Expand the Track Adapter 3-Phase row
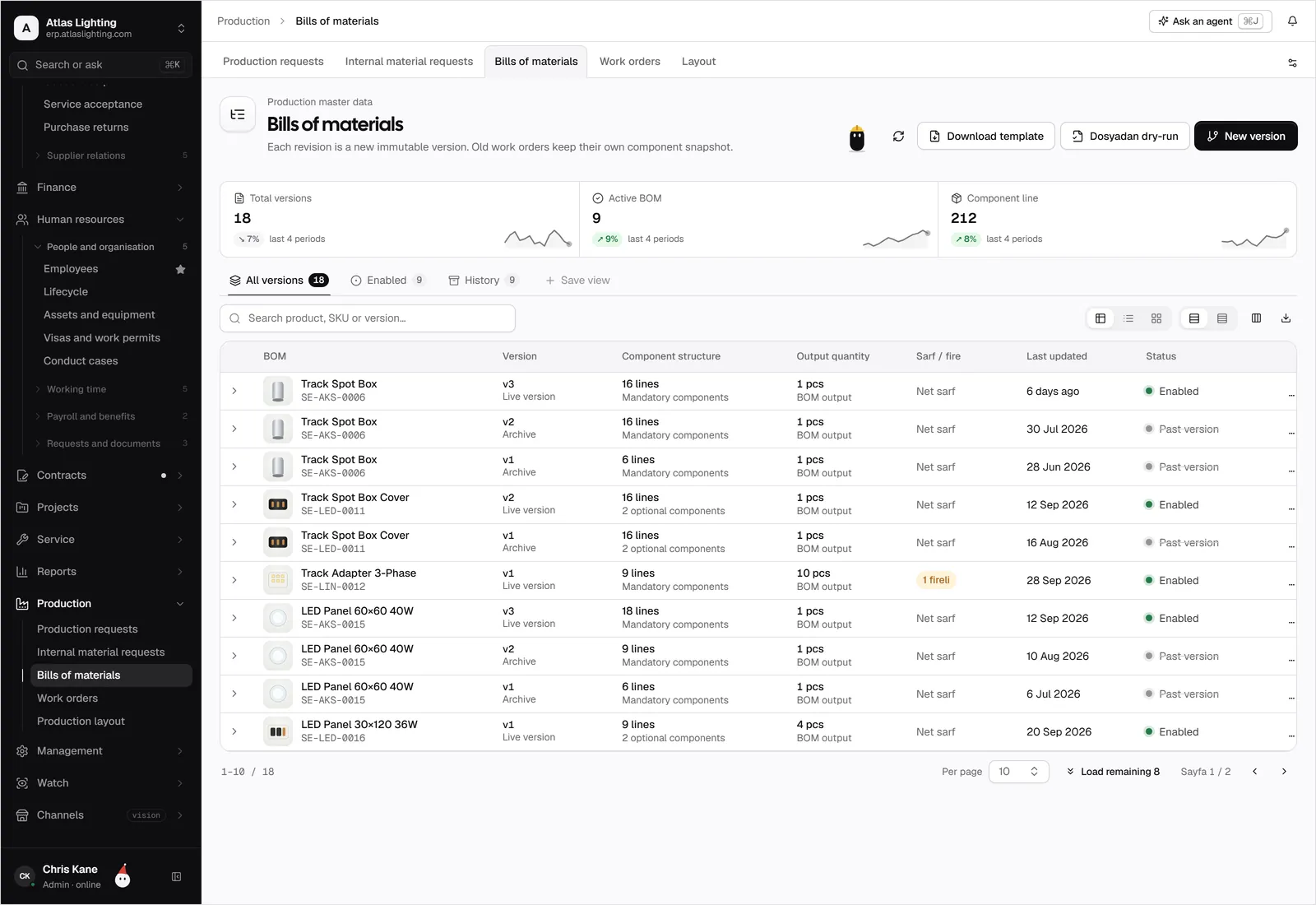1316x905 pixels. [x=234, y=580]
